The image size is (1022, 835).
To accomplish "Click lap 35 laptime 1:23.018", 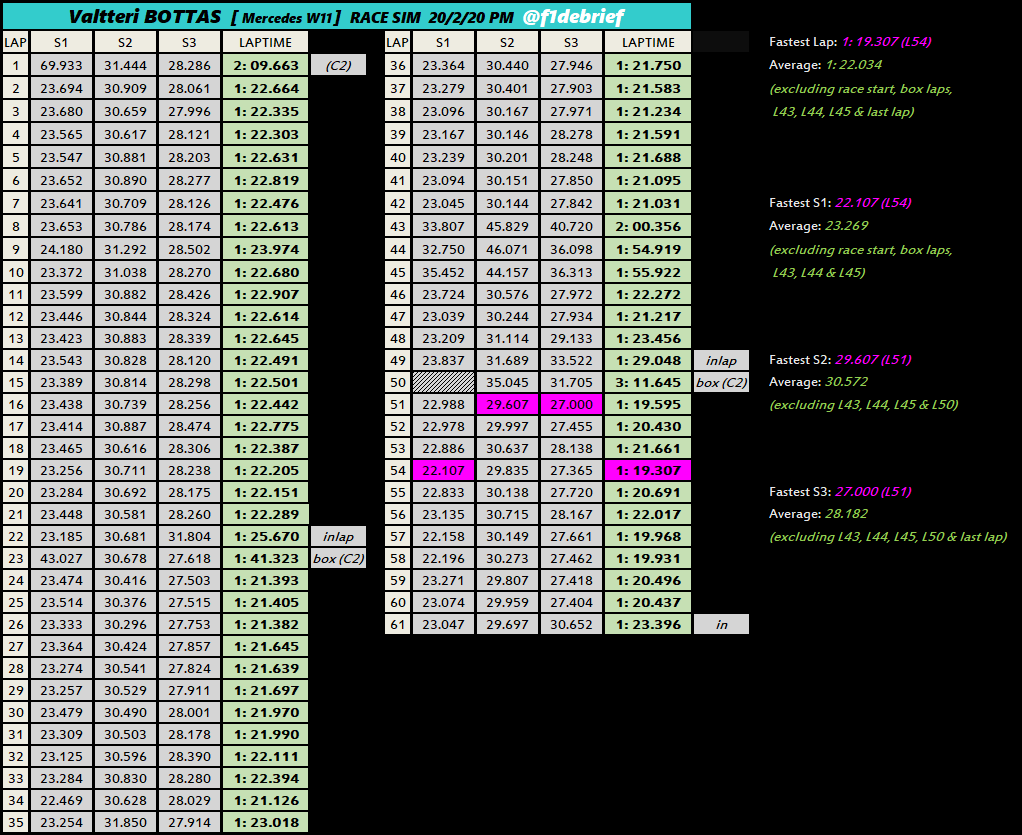I will (x=266, y=823).
